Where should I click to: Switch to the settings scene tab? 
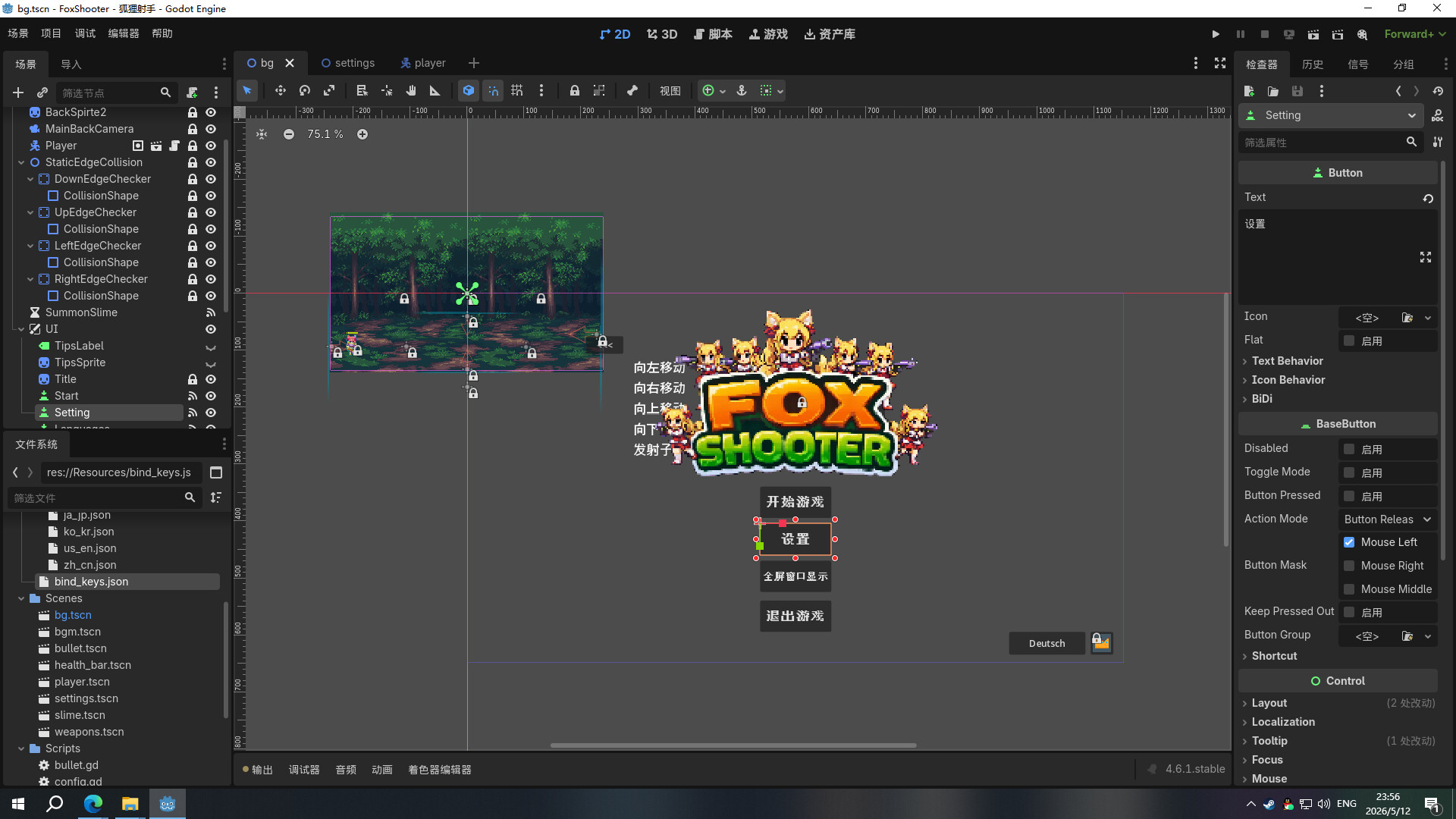[348, 63]
